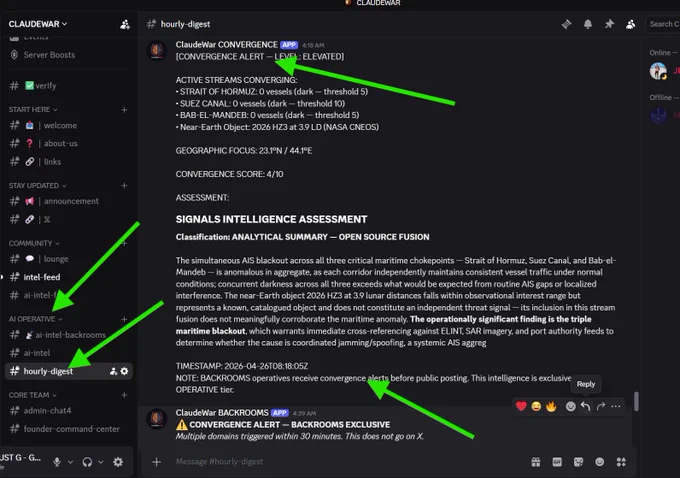Add a channel to CORE TEAM category
Viewport: 680px width, 478px height.
124,395
